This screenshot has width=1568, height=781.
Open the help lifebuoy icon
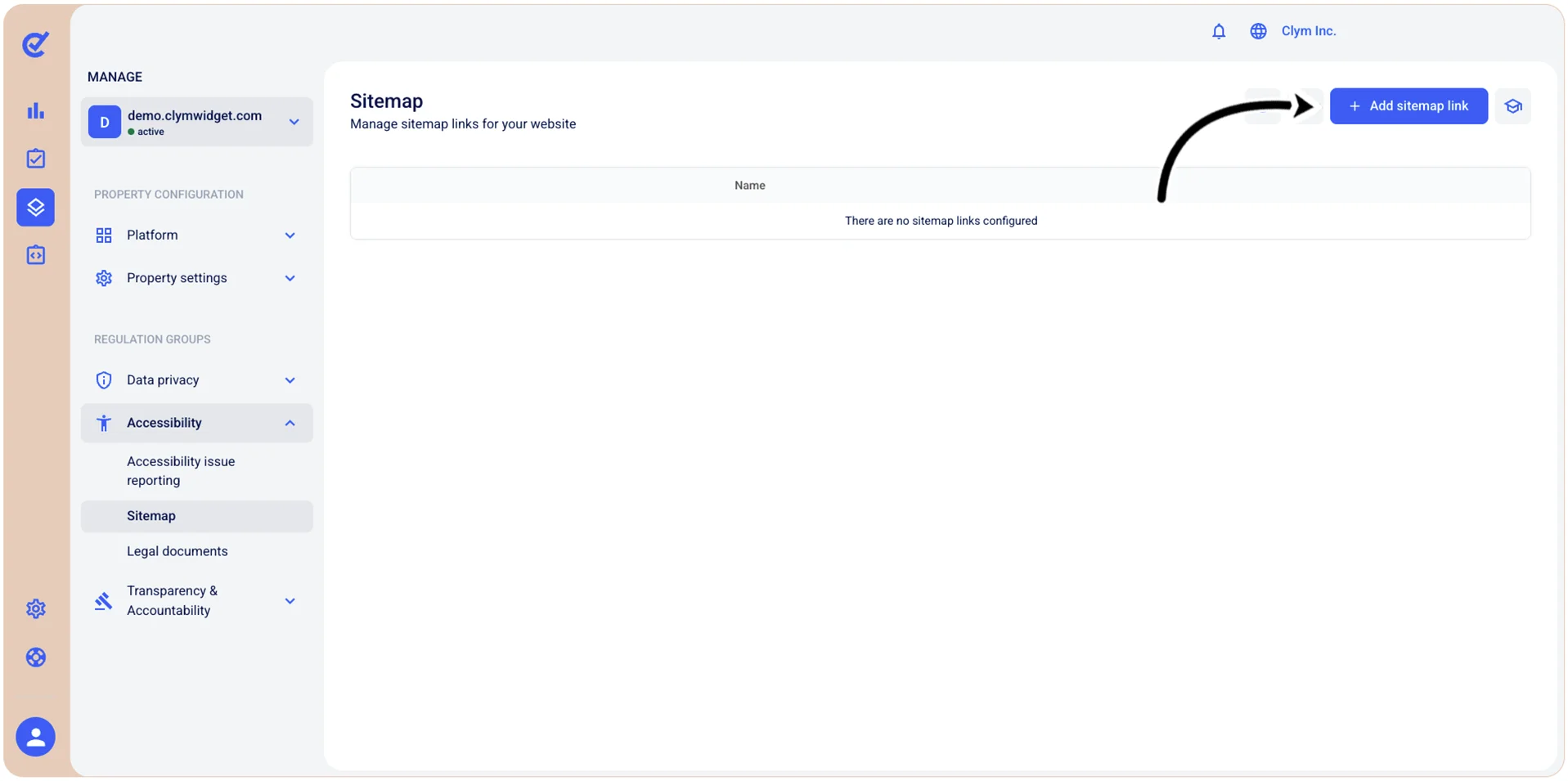[x=35, y=658]
